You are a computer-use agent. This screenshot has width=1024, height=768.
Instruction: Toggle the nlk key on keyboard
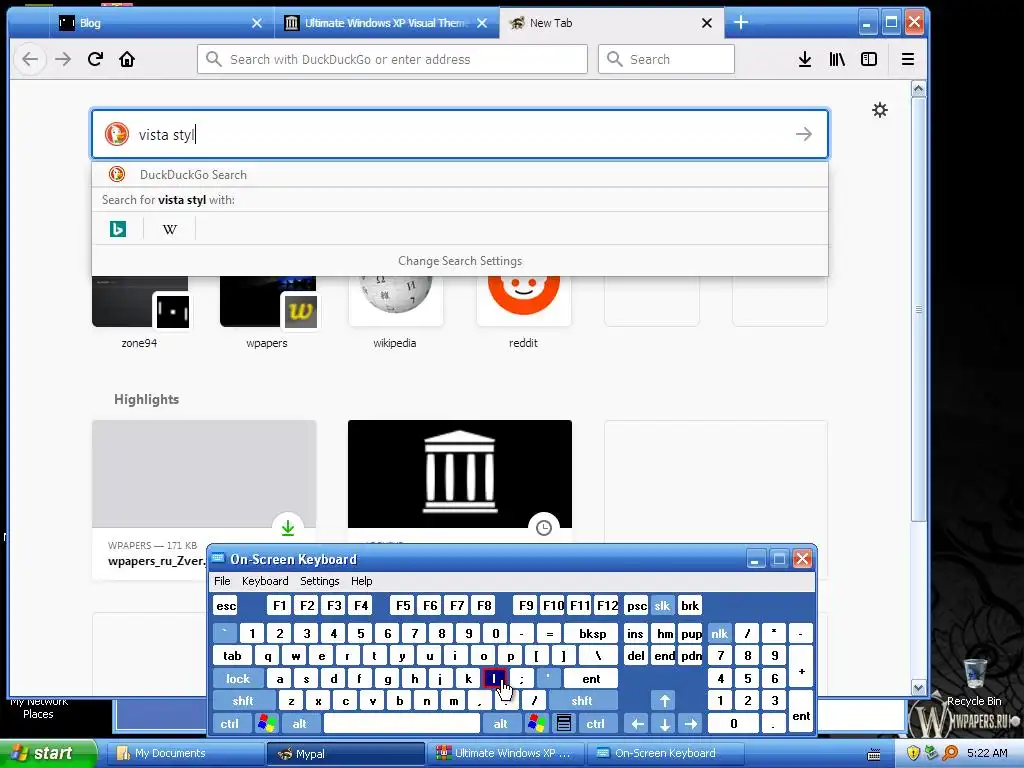(x=719, y=633)
